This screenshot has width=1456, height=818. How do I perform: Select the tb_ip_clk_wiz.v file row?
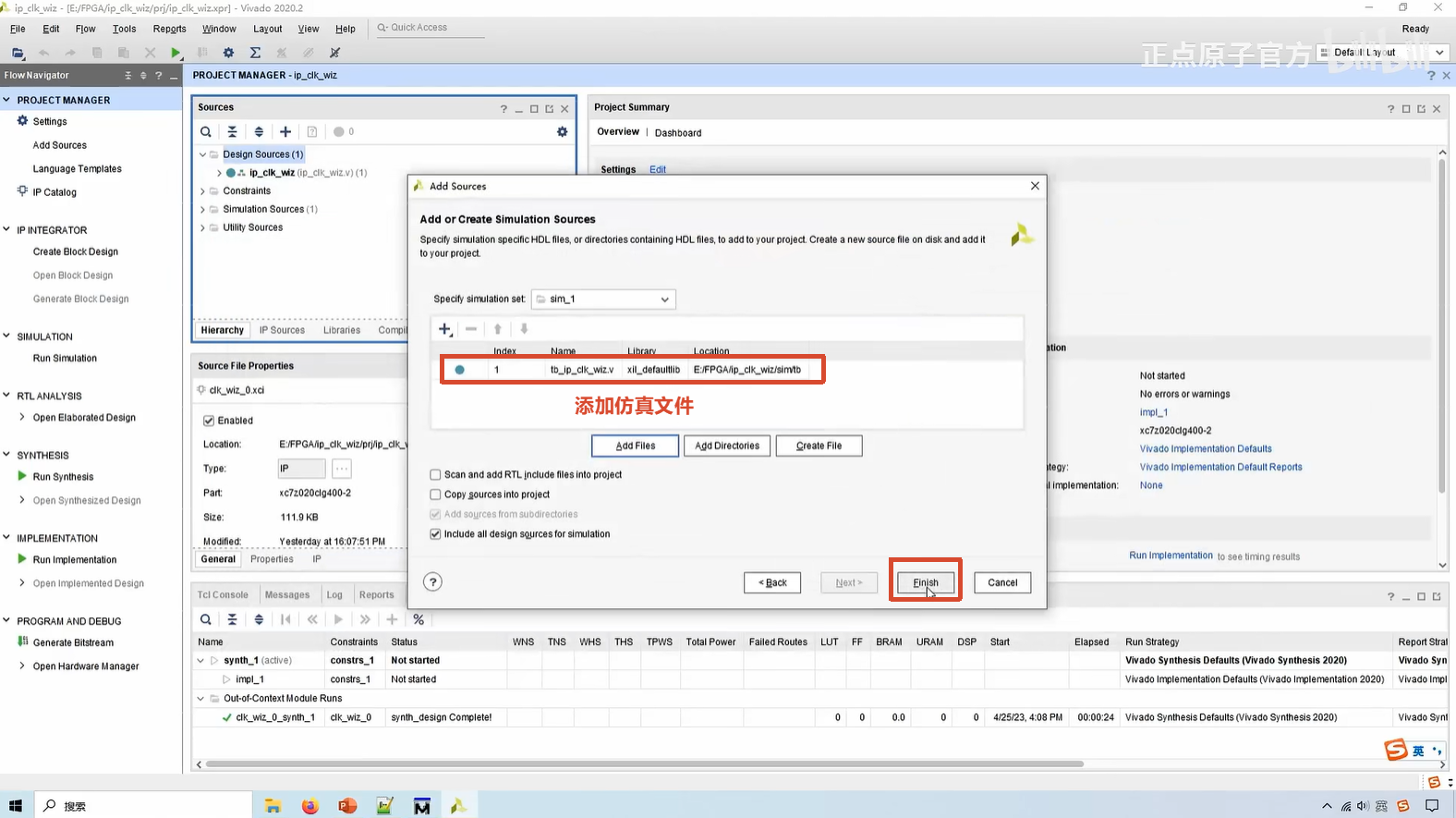click(632, 370)
